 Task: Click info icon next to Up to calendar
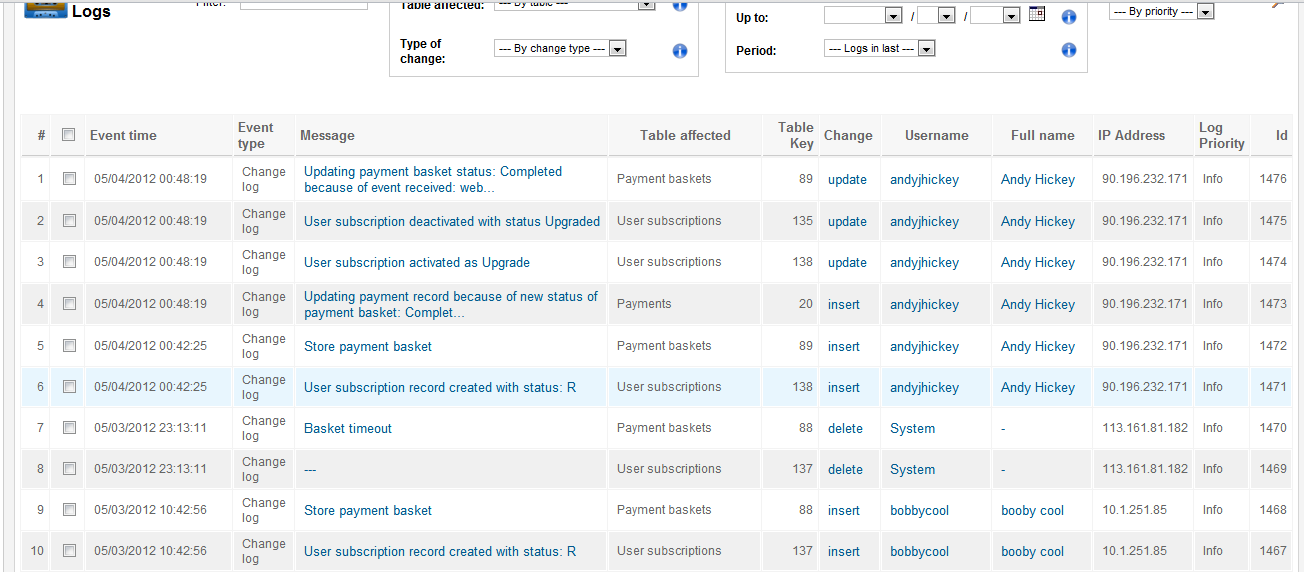click(x=1069, y=17)
